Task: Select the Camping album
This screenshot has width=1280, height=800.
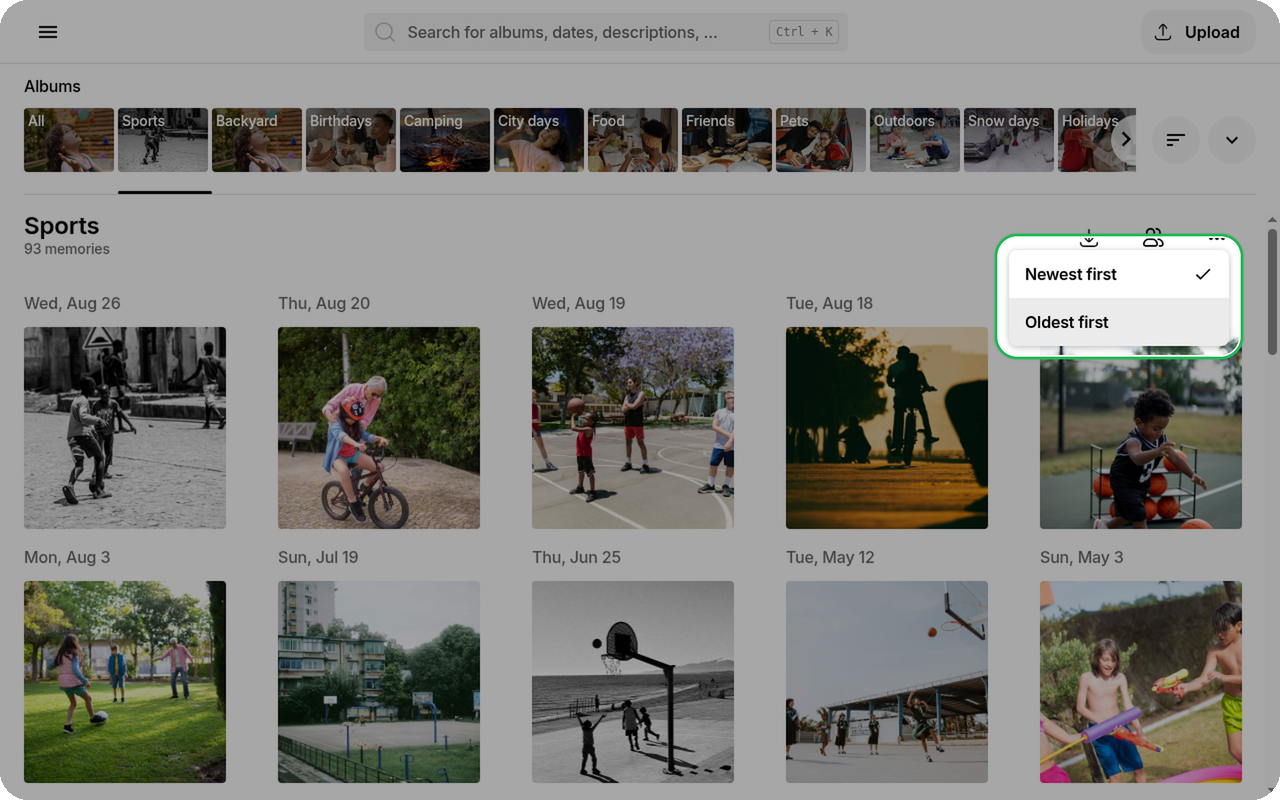Action: point(445,140)
